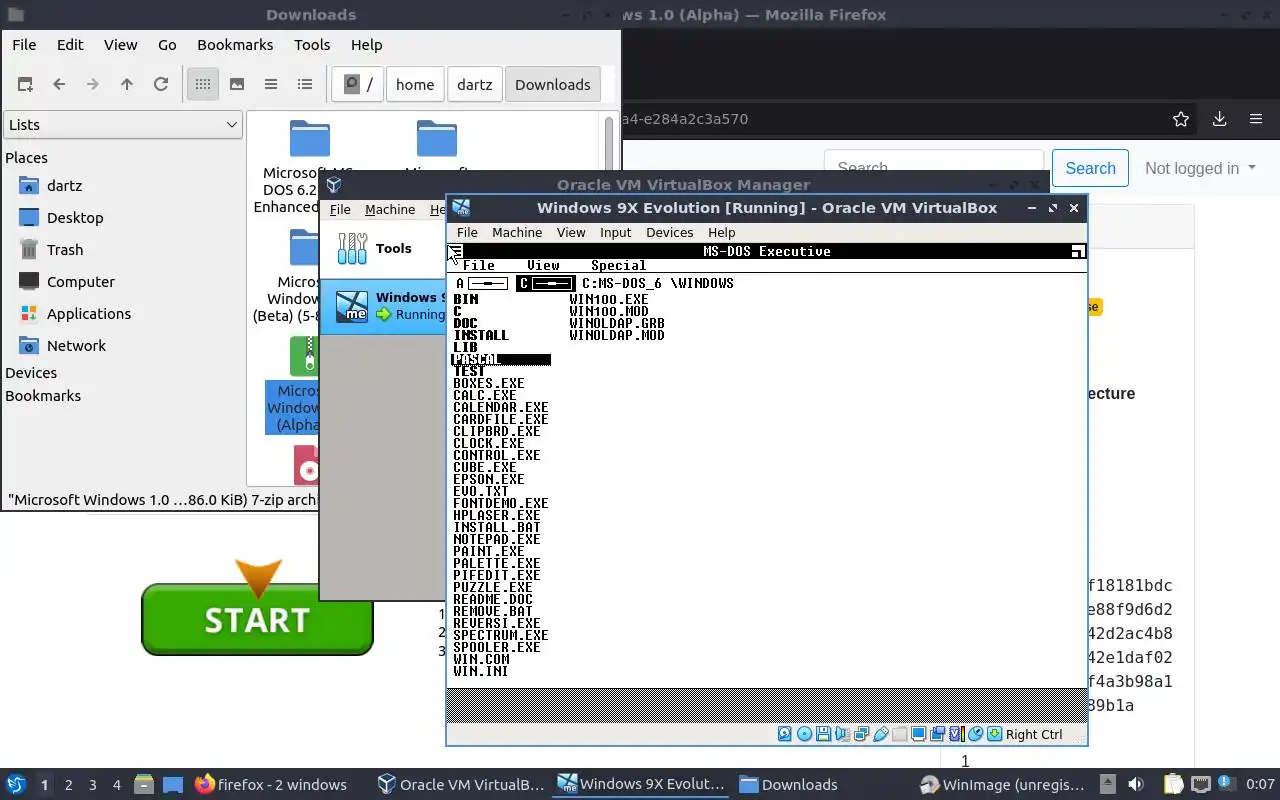This screenshot has width=1280, height=800.
Task: Switch file manager to detailed list view
Action: 305,84
